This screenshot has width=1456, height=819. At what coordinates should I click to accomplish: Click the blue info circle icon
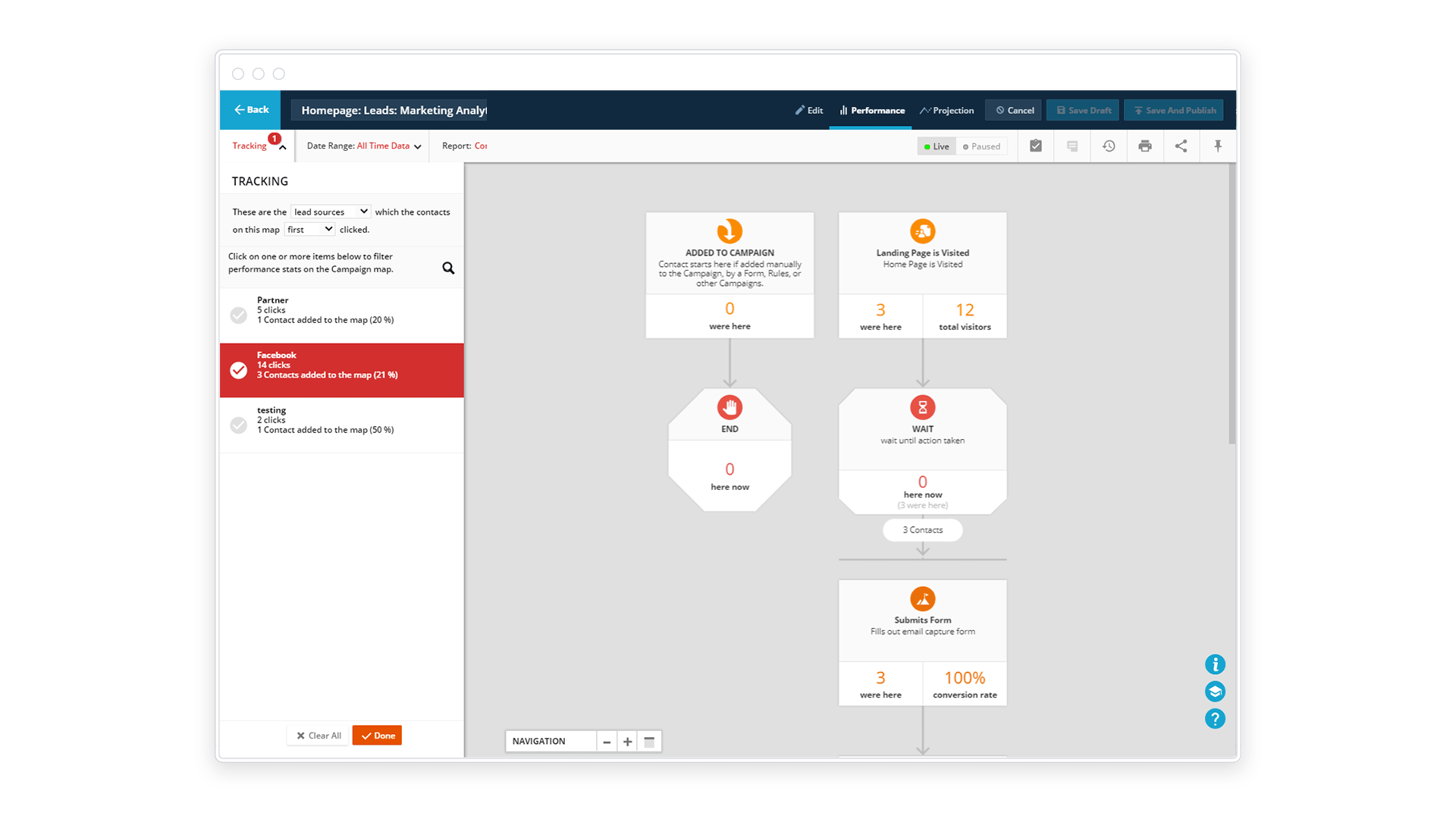(1215, 664)
